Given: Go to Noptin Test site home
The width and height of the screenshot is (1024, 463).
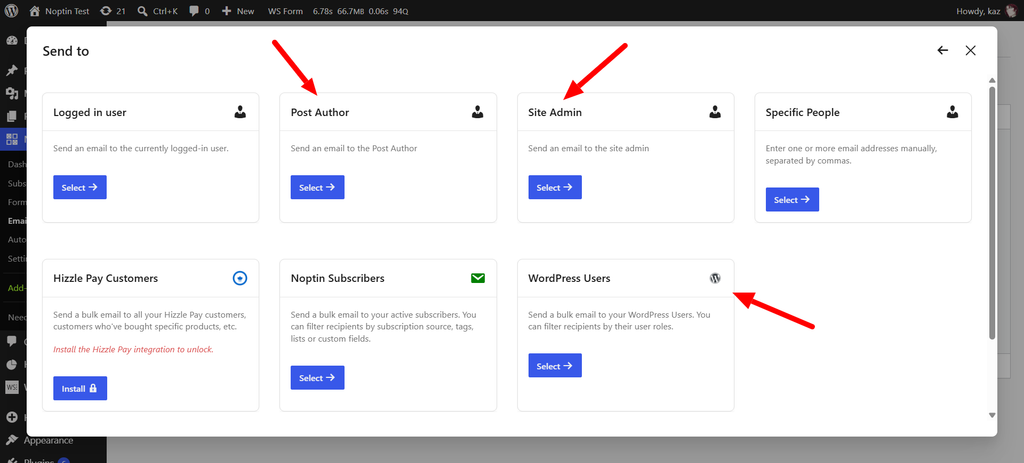Looking at the screenshot, I should coord(59,11).
